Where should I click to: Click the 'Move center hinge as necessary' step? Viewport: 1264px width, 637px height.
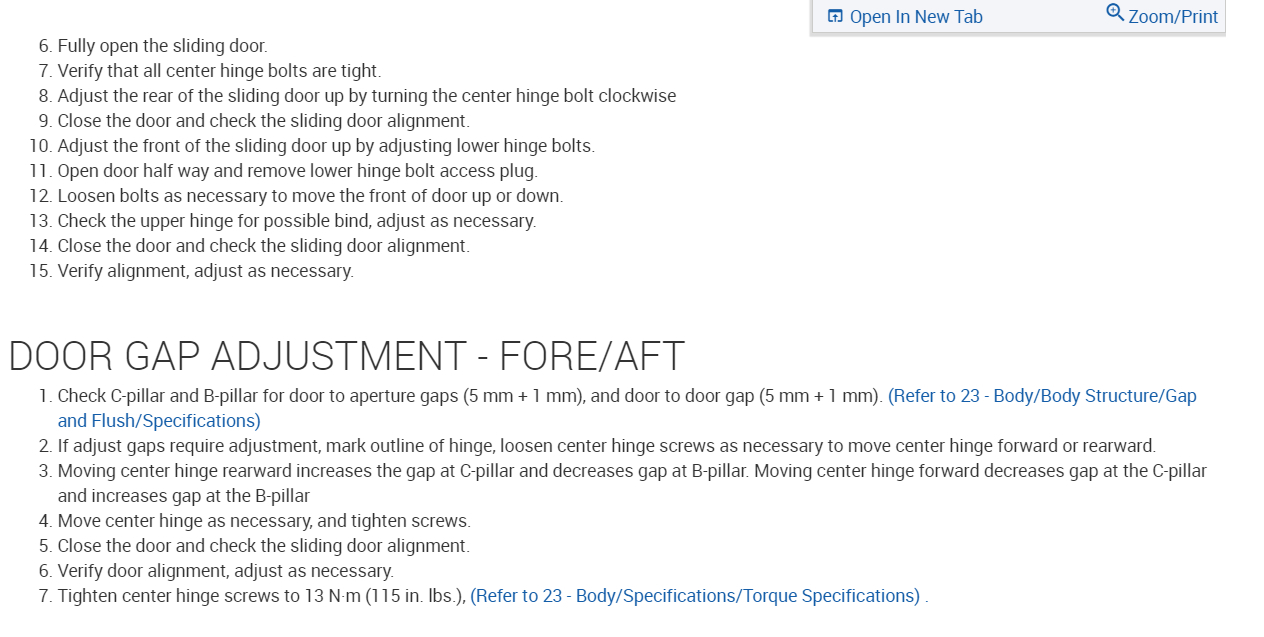pyautogui.click(x=264, y=521)
